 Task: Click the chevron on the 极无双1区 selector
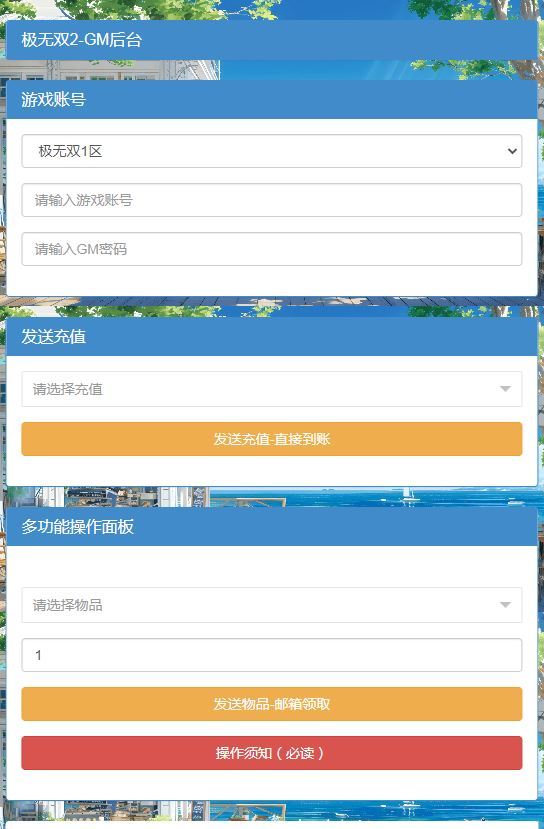[x=512, y=151]
